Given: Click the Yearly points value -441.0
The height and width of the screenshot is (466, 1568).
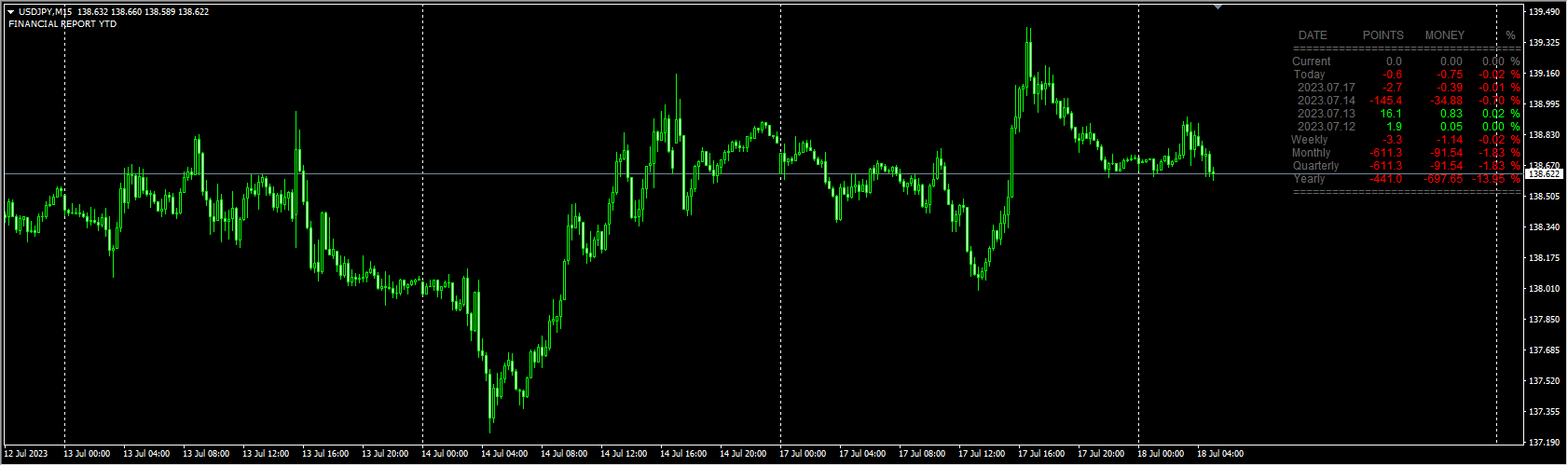Looking at the screenshot, I should click(1385, 179).
